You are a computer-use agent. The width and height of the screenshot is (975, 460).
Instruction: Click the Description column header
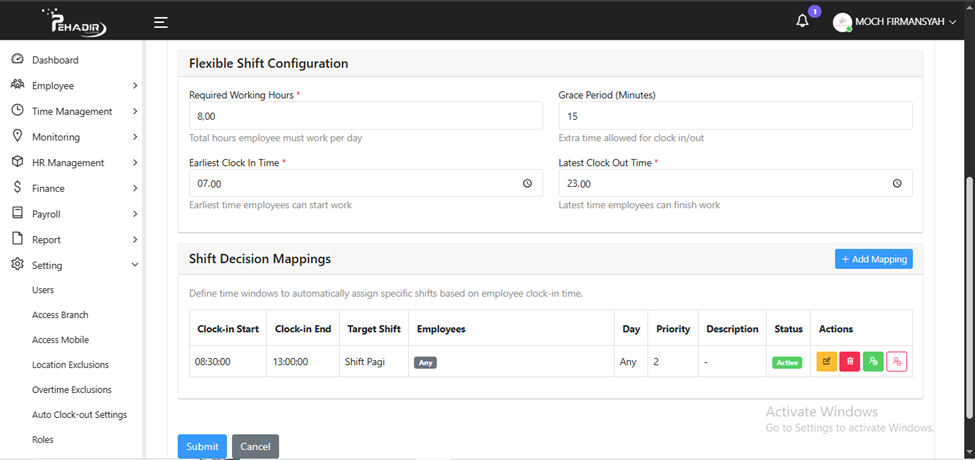click(x=732, y=329)
